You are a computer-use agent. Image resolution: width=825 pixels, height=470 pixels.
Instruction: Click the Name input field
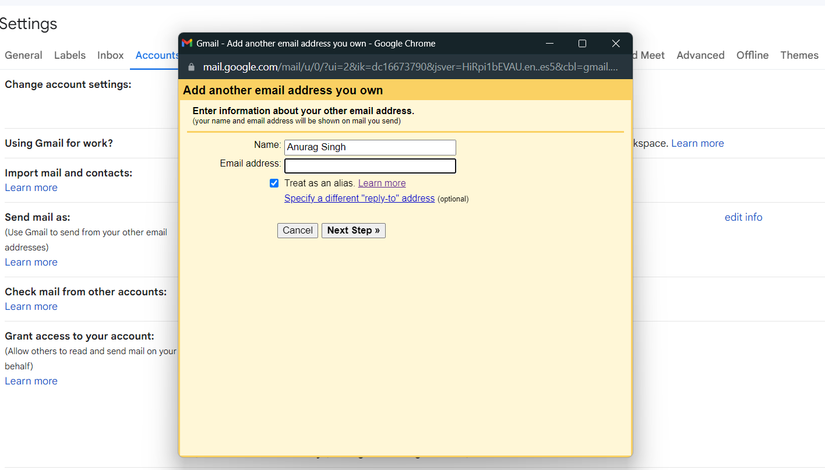point(370,147)
